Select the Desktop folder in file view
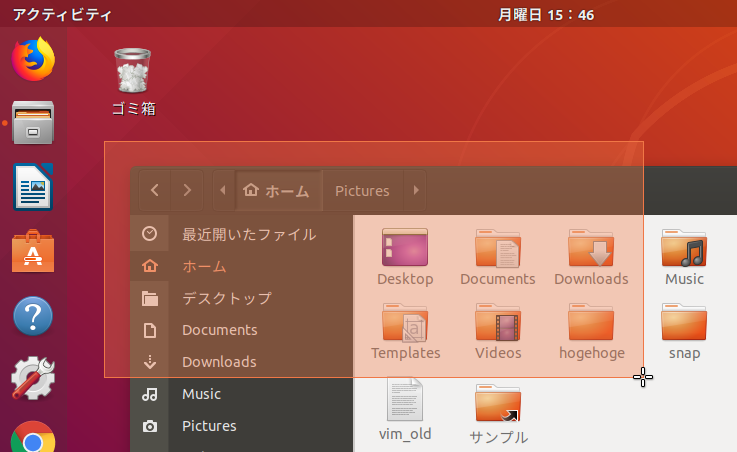The width and height of the screenshot is (737, 452). point(405,257)
